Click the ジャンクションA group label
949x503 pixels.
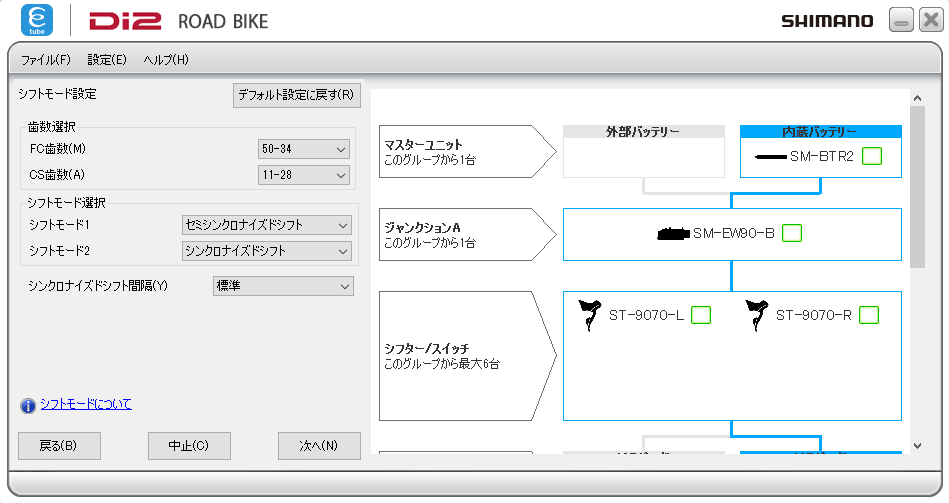click(x=466, y=234)
